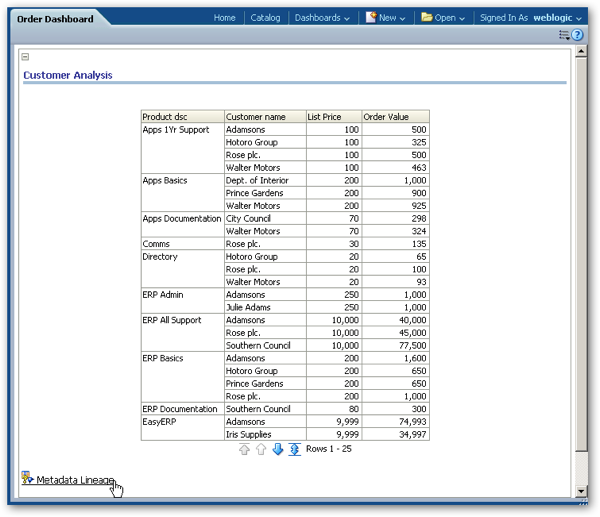Click the 463 order value cell
The width and height of the screenshot is (600, 517).
[396, 167]
